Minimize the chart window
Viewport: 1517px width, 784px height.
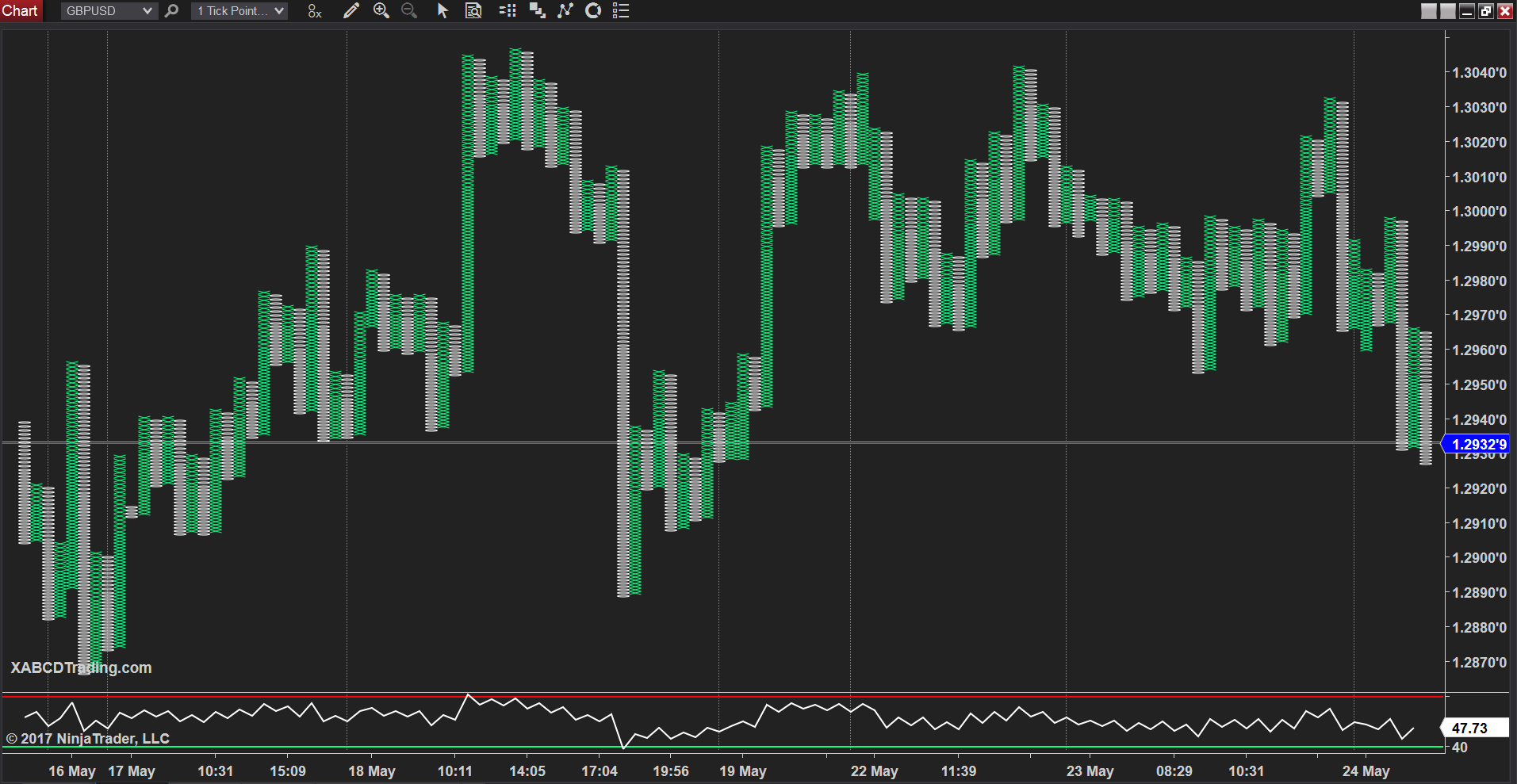pos(1467,11)
